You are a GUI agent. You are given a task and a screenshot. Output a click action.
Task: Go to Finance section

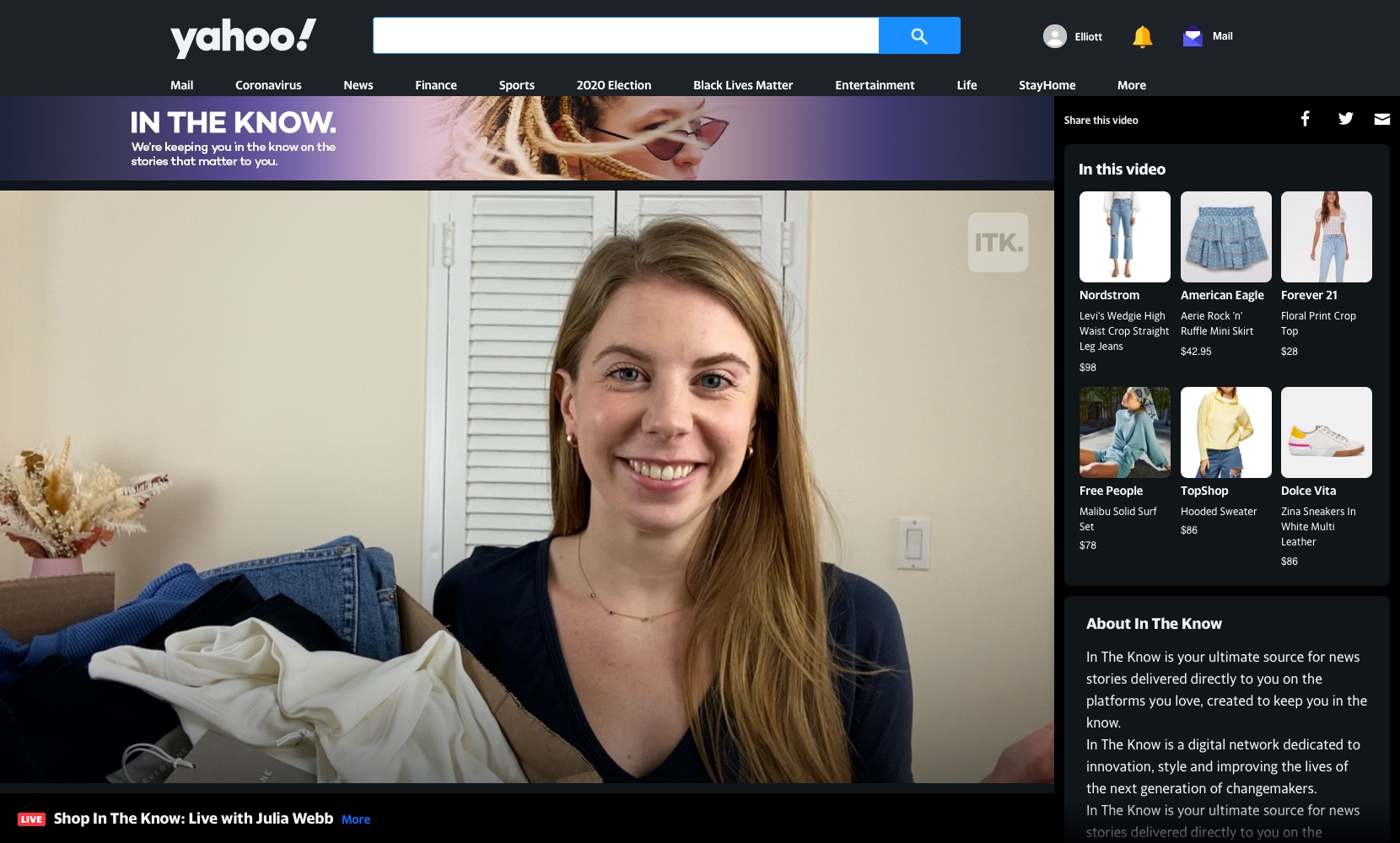(x=436, y=85)
